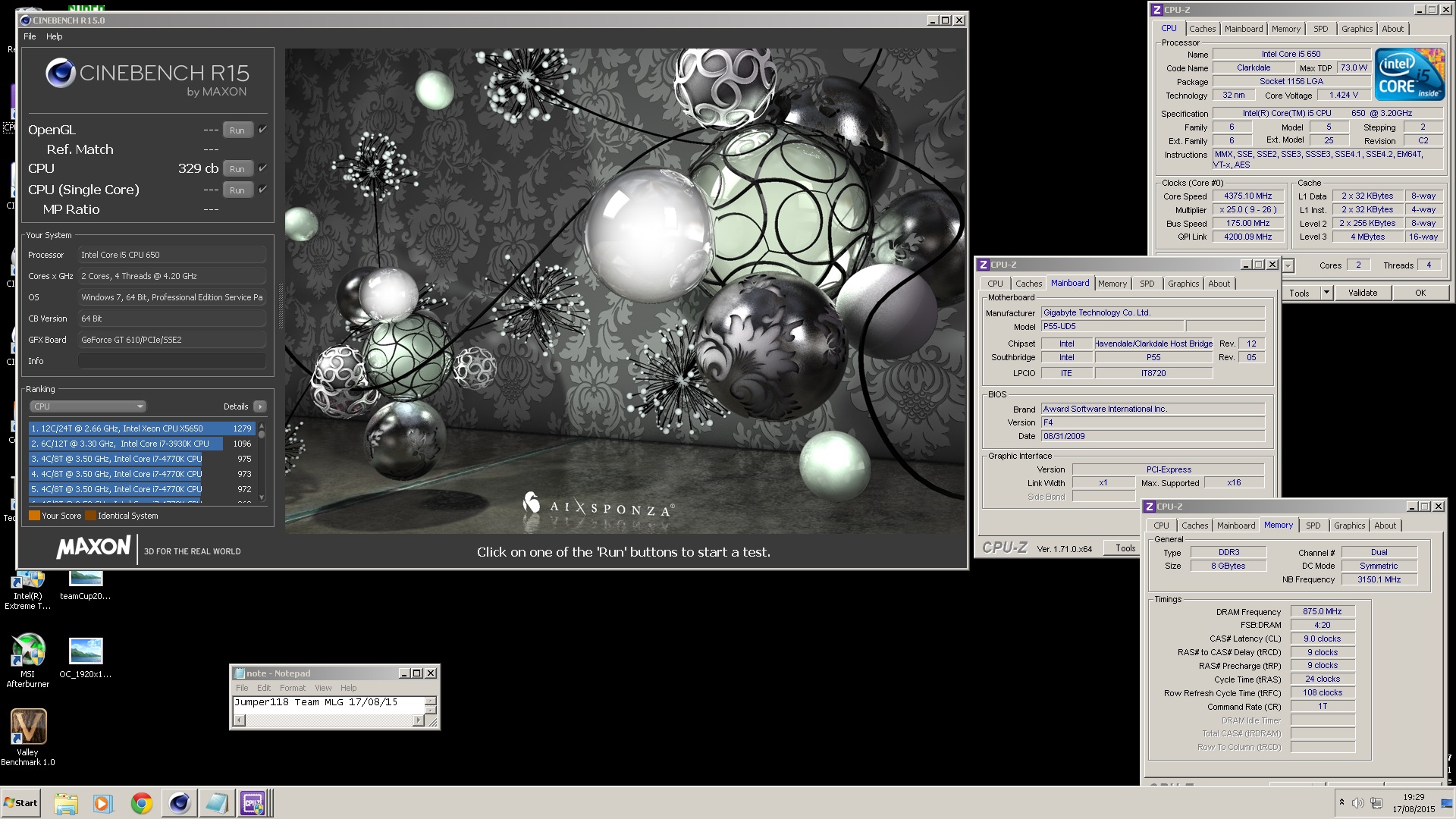Click the CPU-Z title icon of Memory window
1456x819 pixels.
(1150, 507)
